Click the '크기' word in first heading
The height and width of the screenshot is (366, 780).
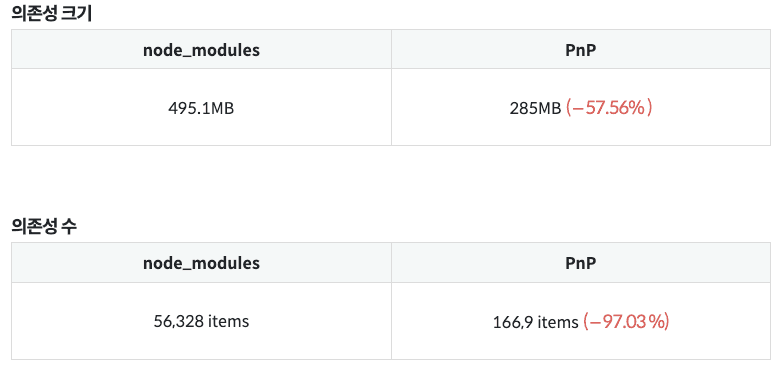(x=76, y=14)
